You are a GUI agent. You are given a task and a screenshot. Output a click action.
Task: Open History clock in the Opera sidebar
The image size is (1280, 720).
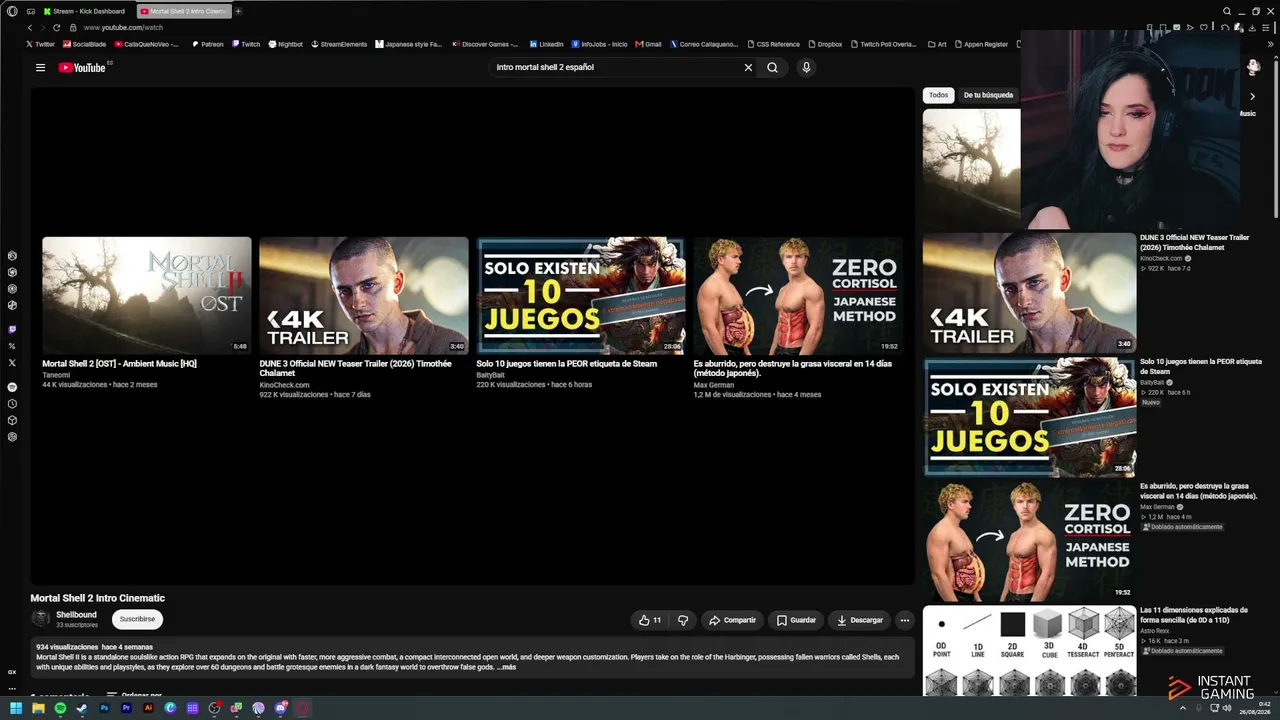pos(12,404)
